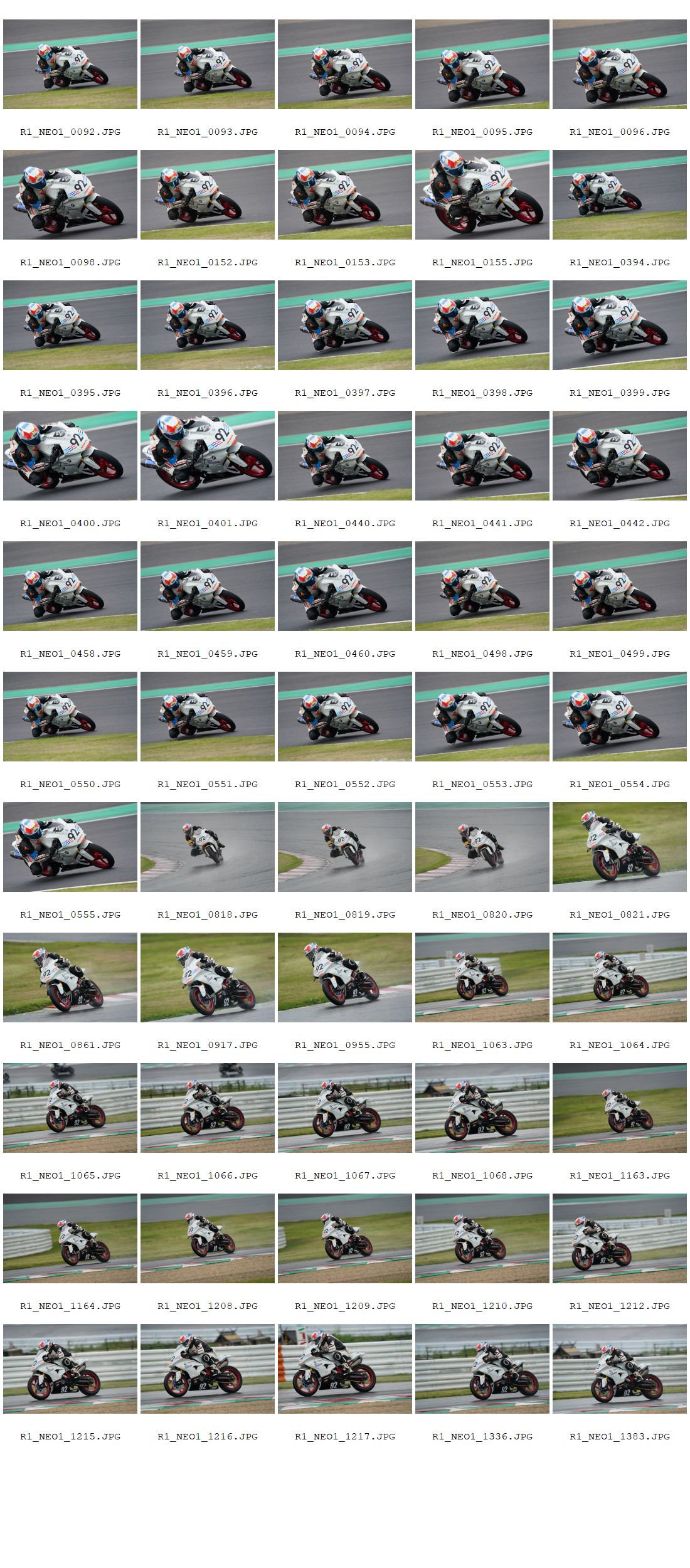Image resolution: width=690 pixels, height=1568 pixels.
Task: Click the R1_NEO1_1336.JPG filename
Action: pyautogui.click(x=482, y=1436)
